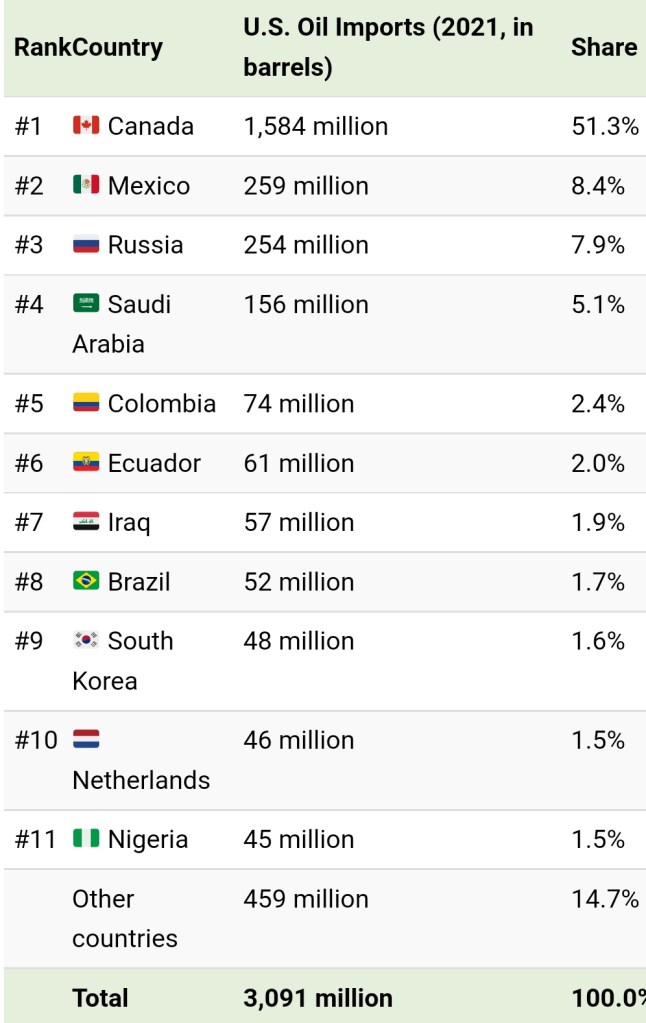Click the Colombia flag icon
Viewport: 646px width, 1023px height.
point(86,403)
